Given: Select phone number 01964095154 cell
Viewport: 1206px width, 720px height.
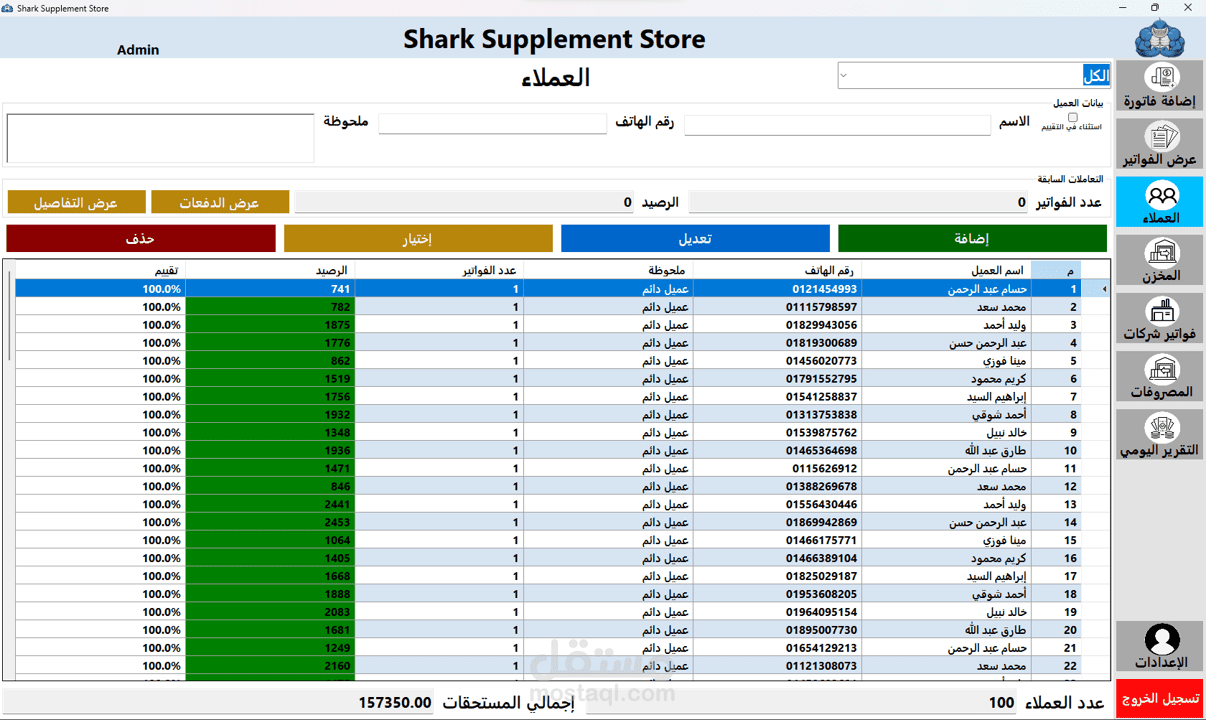Looking at the screenshot, I should [x=776, y=613].
